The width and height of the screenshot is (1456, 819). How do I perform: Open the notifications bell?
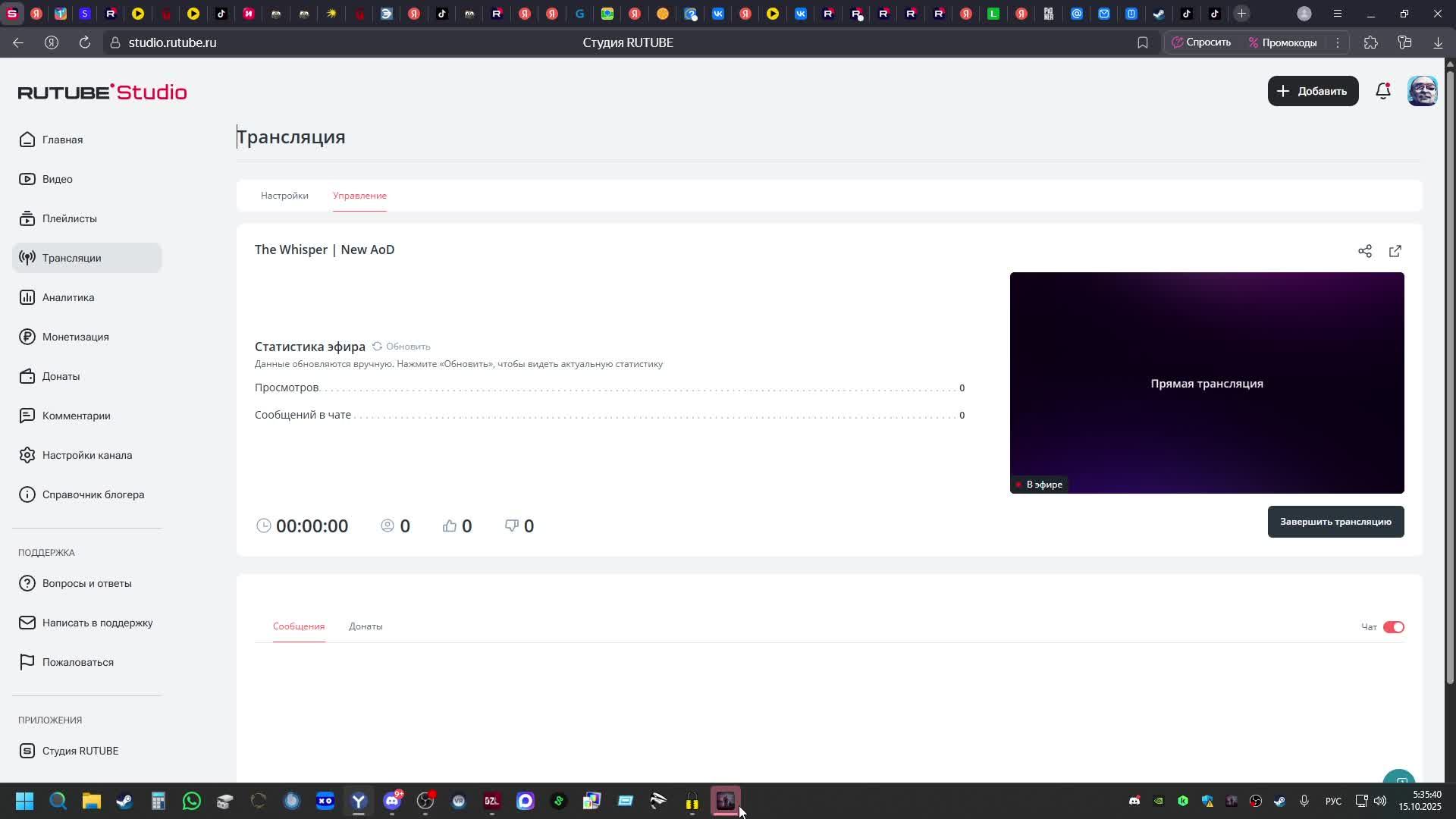(x=1382, y=91)
